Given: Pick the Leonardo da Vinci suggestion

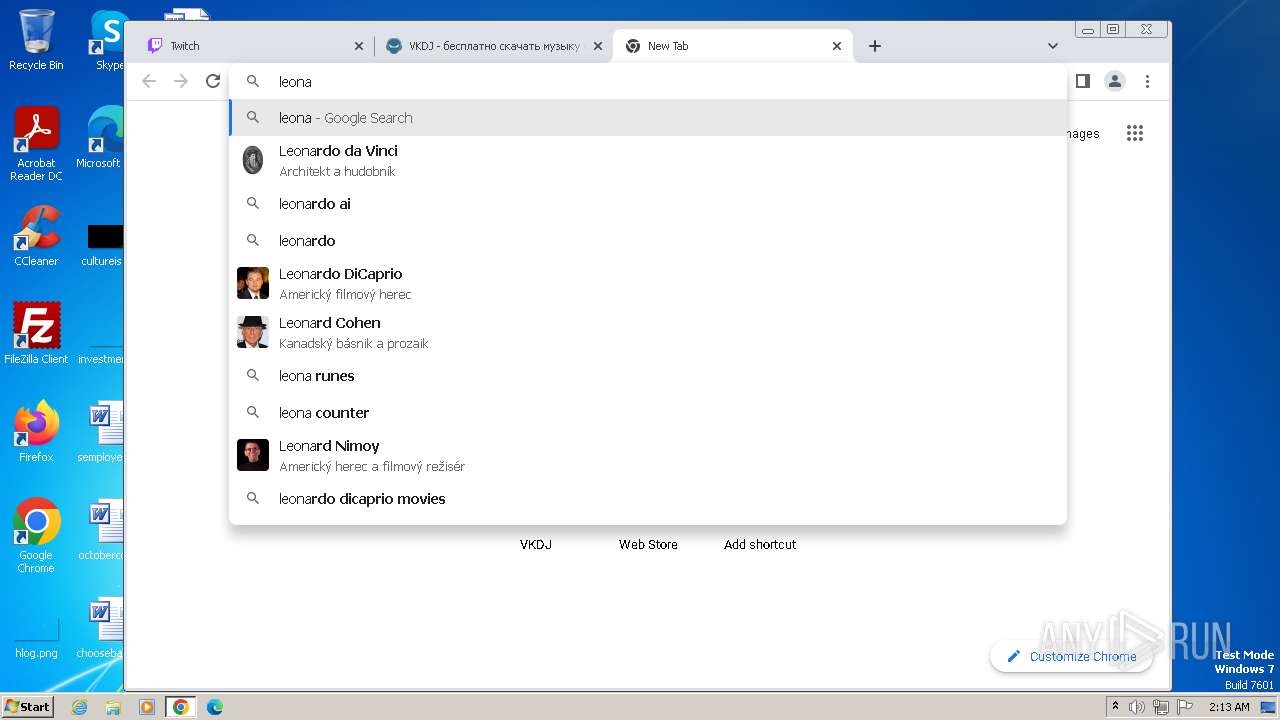Looking at the screenshot, I should (x=648, y=160).
